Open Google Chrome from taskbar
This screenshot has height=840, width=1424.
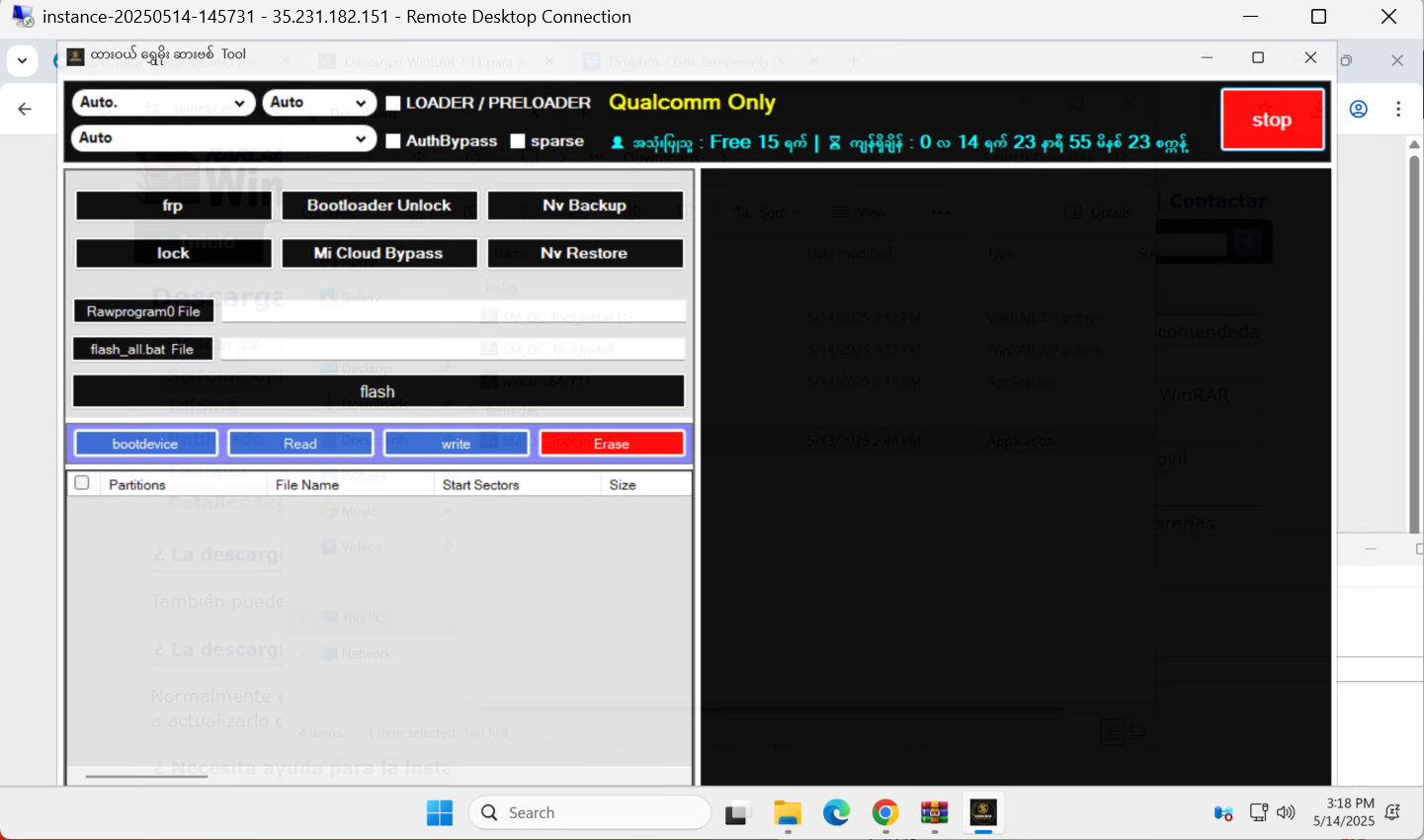tap(885, 812)
